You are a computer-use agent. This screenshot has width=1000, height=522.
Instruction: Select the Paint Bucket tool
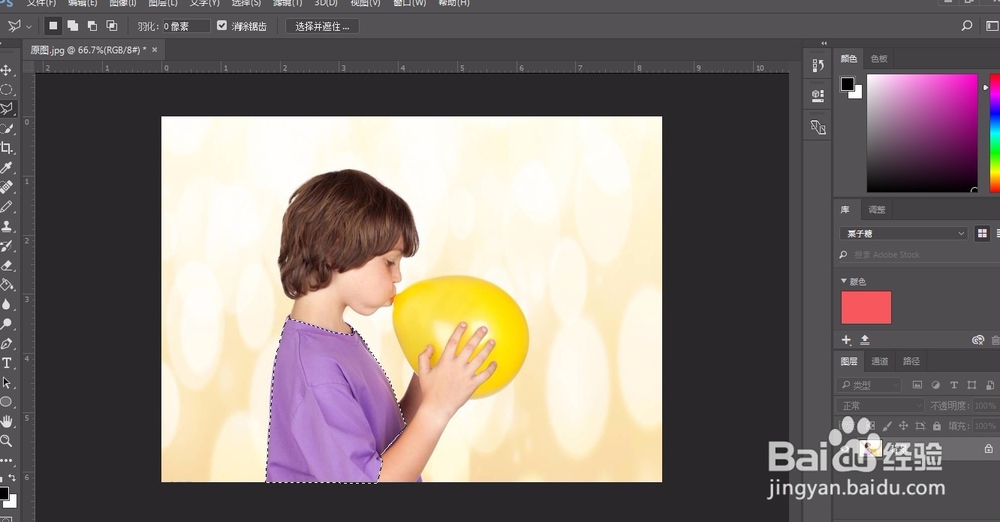[x=6, y=285]
